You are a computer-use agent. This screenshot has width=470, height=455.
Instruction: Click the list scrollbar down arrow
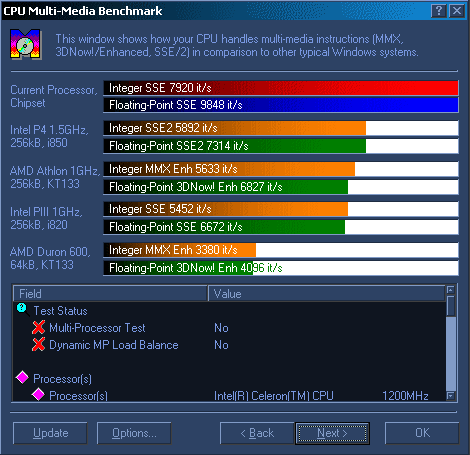[451, 396]
